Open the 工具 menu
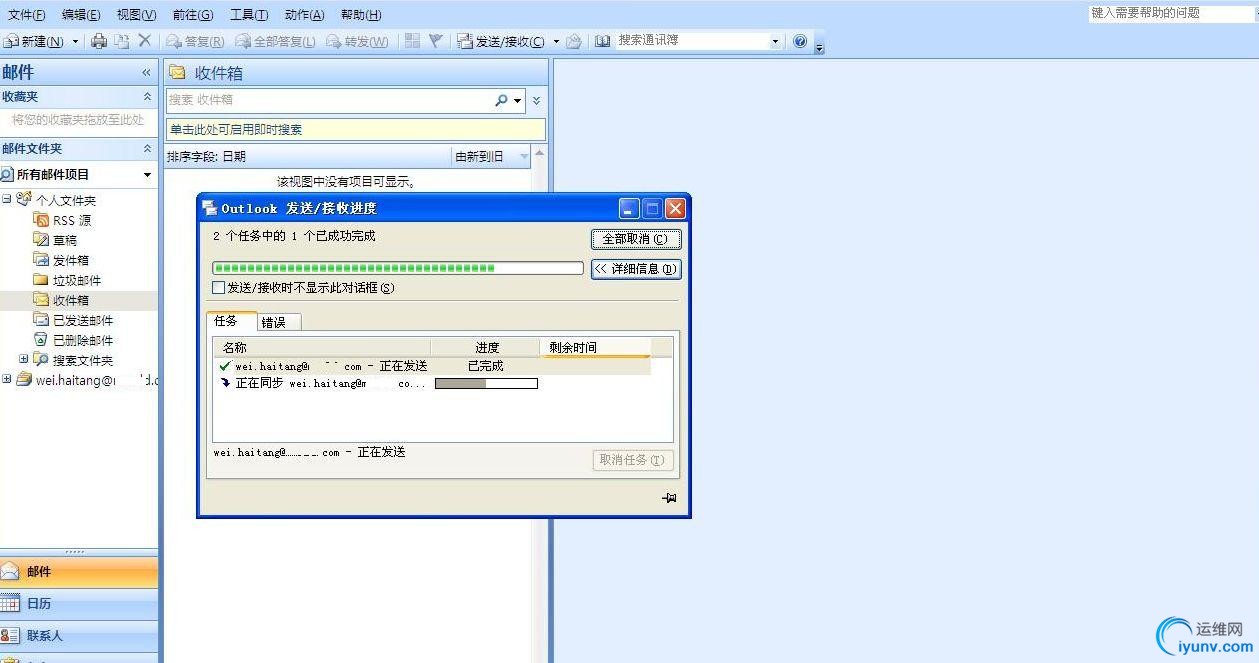Screen dimensions: 1259x663 pyautogui.click(x=248, y=15)
